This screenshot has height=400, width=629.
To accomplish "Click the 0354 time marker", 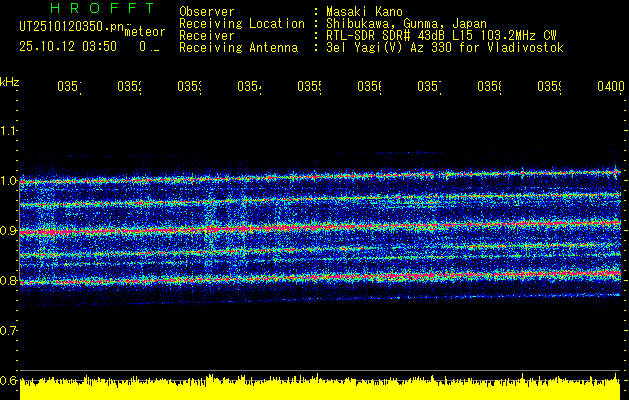I will [x=249, y=86].
